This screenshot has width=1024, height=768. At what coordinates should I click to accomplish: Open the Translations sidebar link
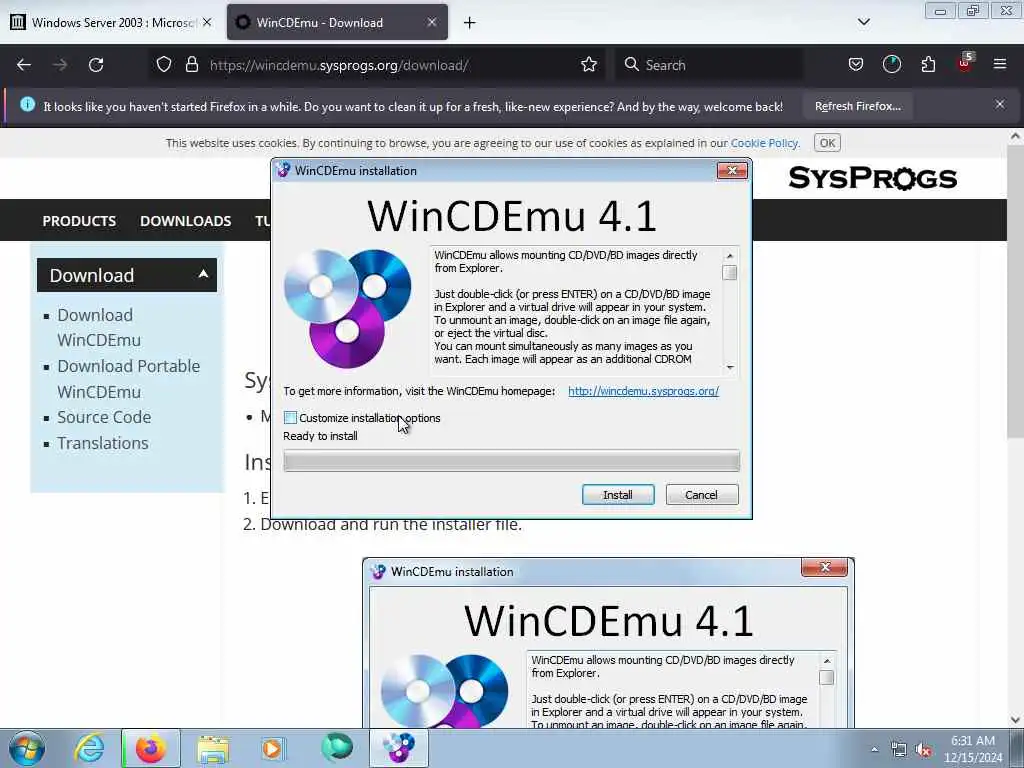(x=103, y=443)
